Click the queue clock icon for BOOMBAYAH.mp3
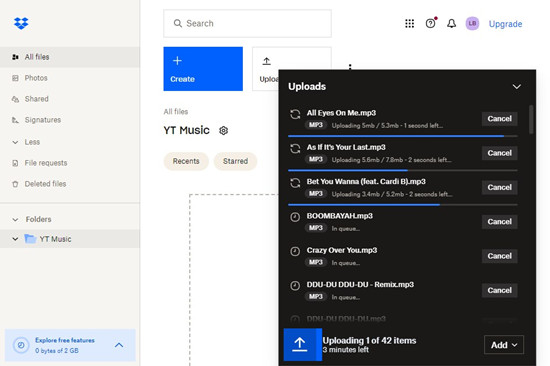This screenshot has height=366, width=550. pyautogui.click(x=295, y=217)
